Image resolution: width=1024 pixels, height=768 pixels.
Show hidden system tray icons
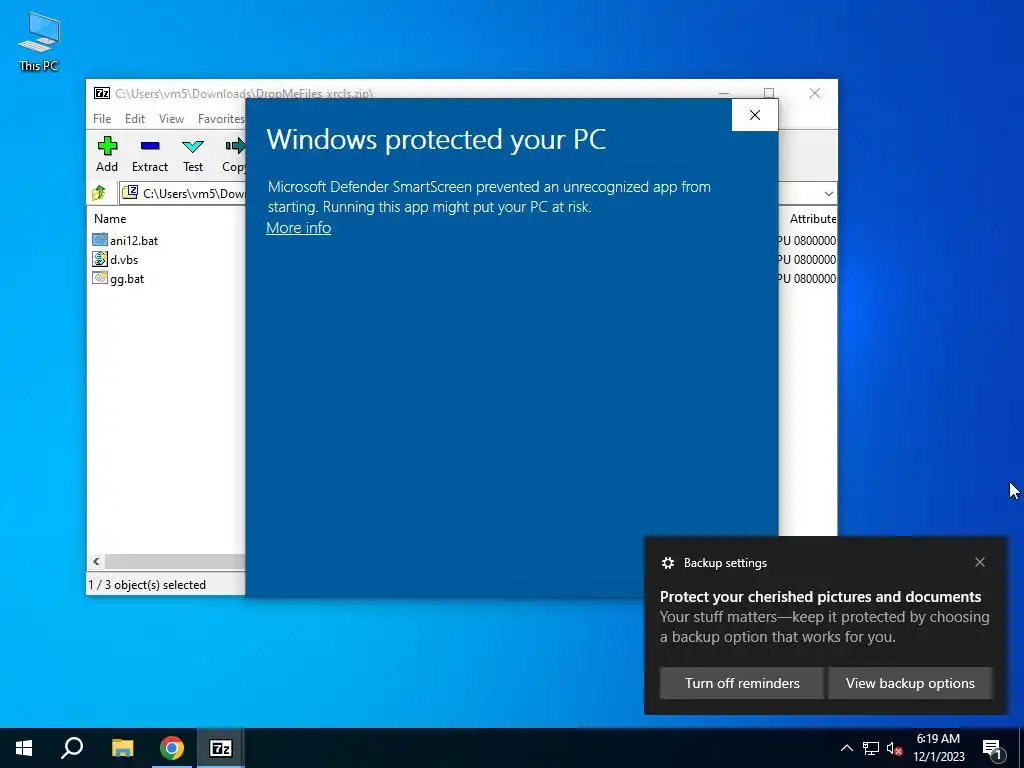click(x=846, y=748)
